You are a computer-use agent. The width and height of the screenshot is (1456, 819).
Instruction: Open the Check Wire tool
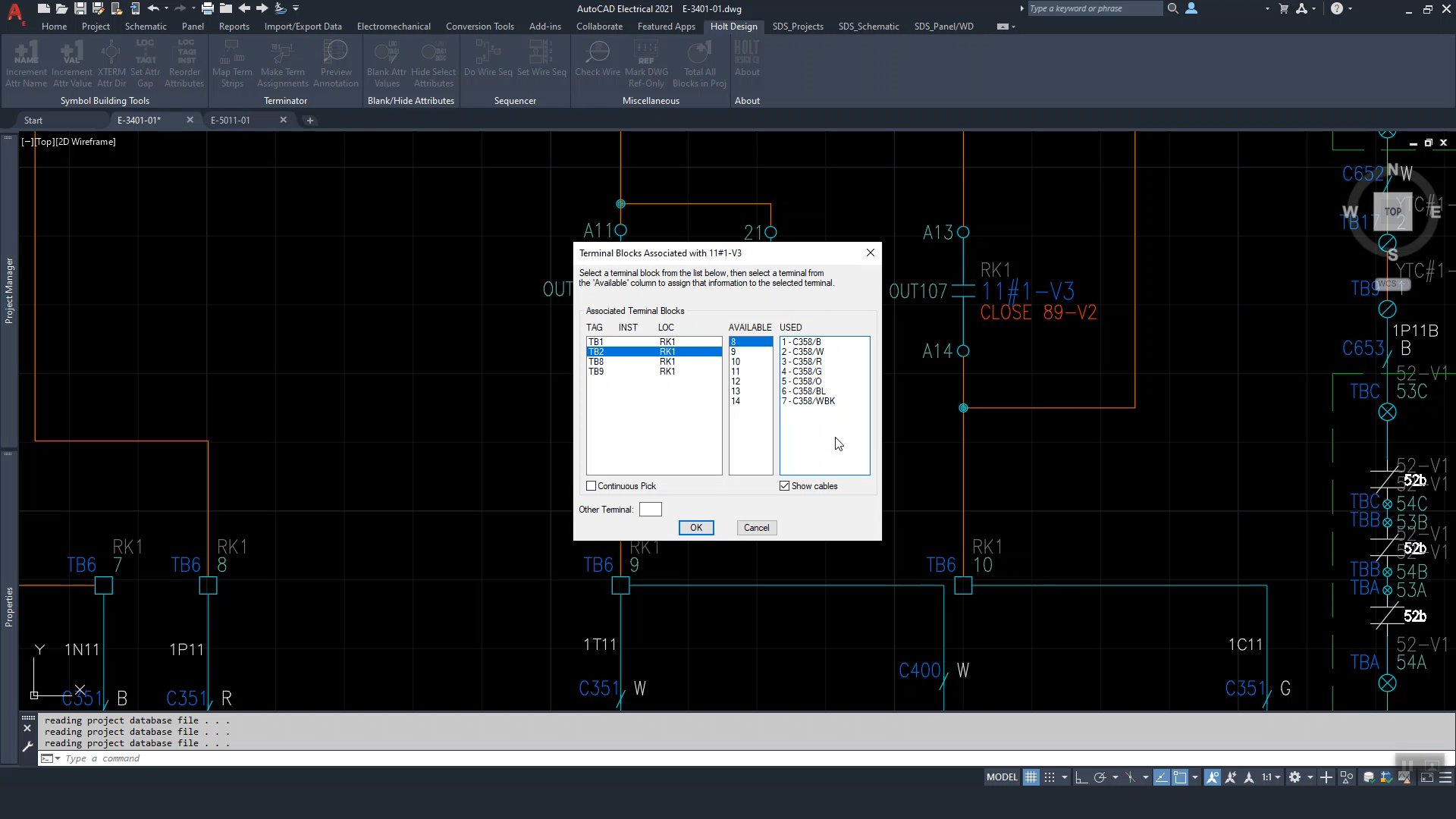coord(598,61)
